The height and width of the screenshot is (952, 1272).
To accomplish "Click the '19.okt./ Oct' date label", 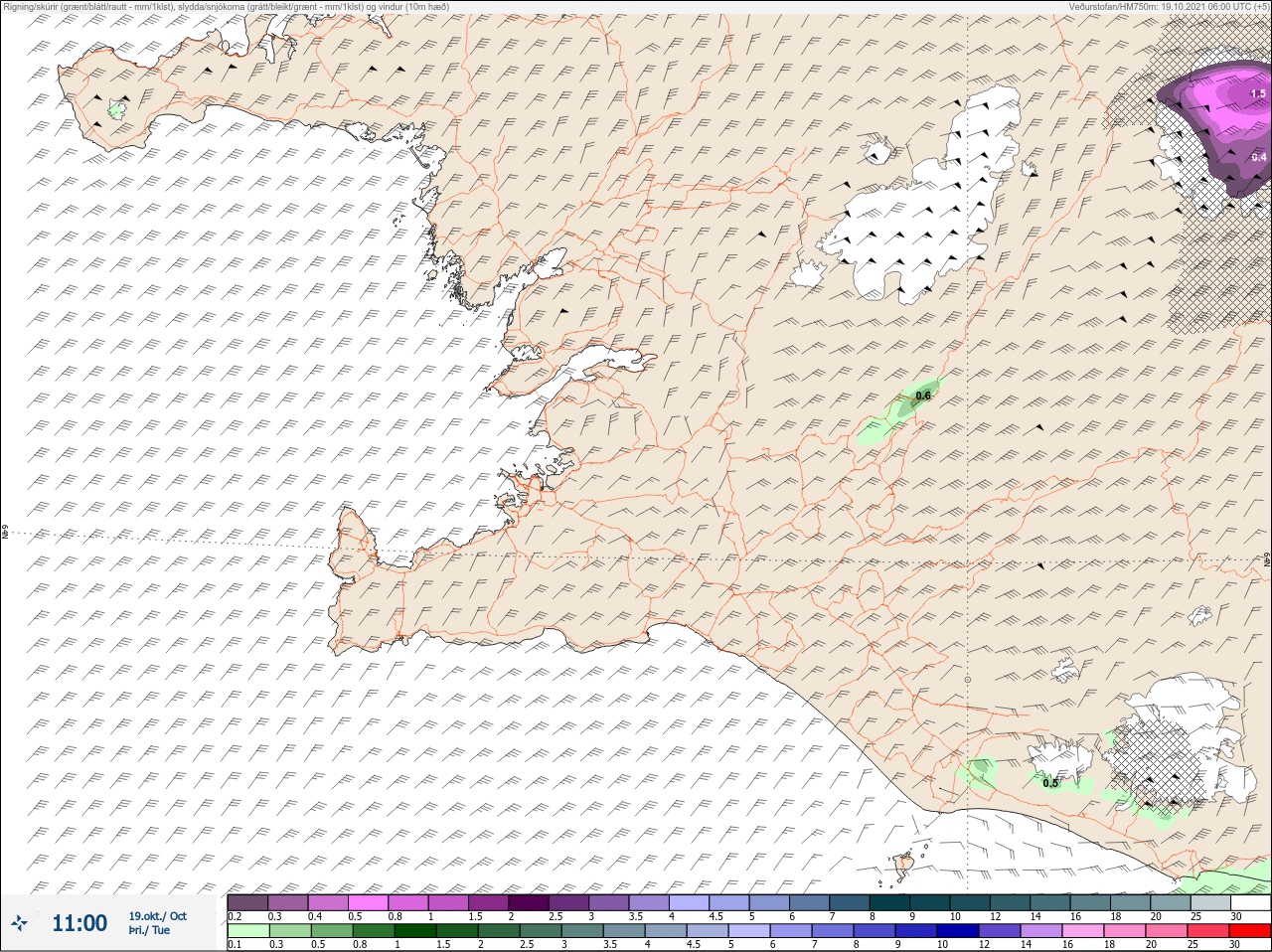I will (x=157, y=916).
